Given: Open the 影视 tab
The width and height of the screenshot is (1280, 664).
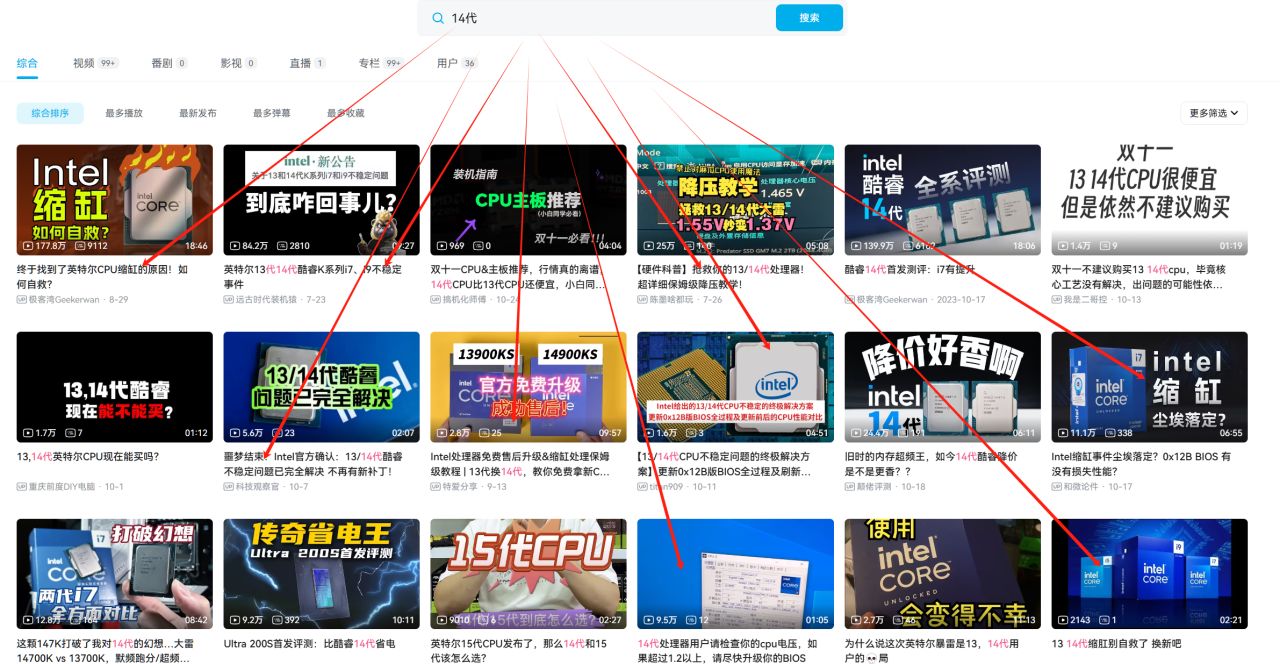Looking at the screenshot, I should 238,63.
